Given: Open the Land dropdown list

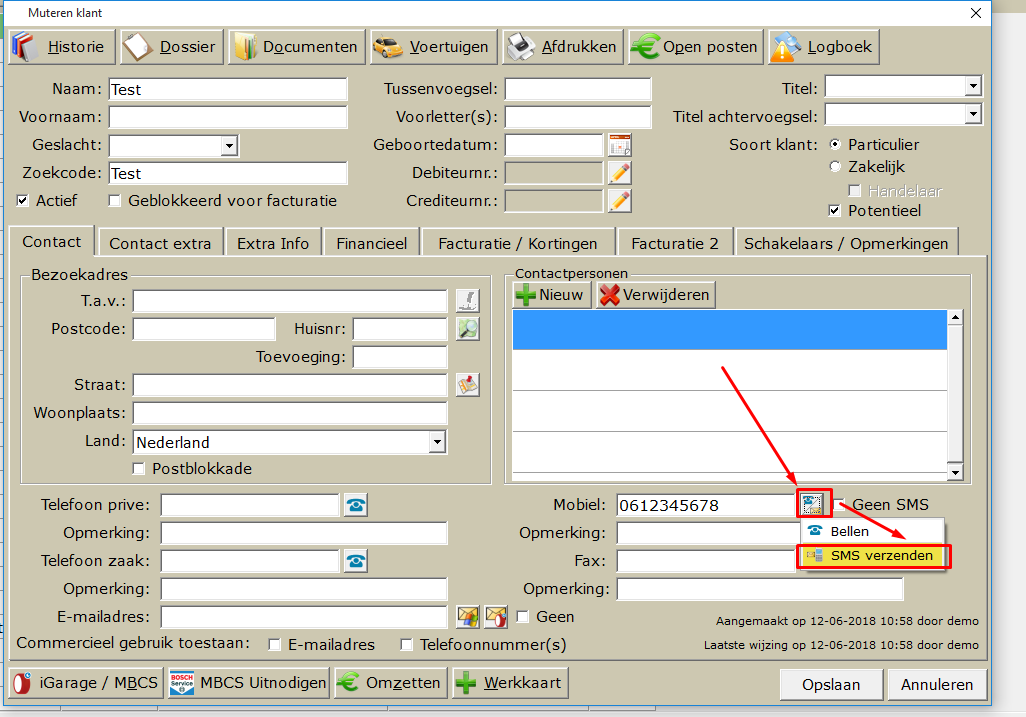Looking at the screenshot, I should pos(437,442).
